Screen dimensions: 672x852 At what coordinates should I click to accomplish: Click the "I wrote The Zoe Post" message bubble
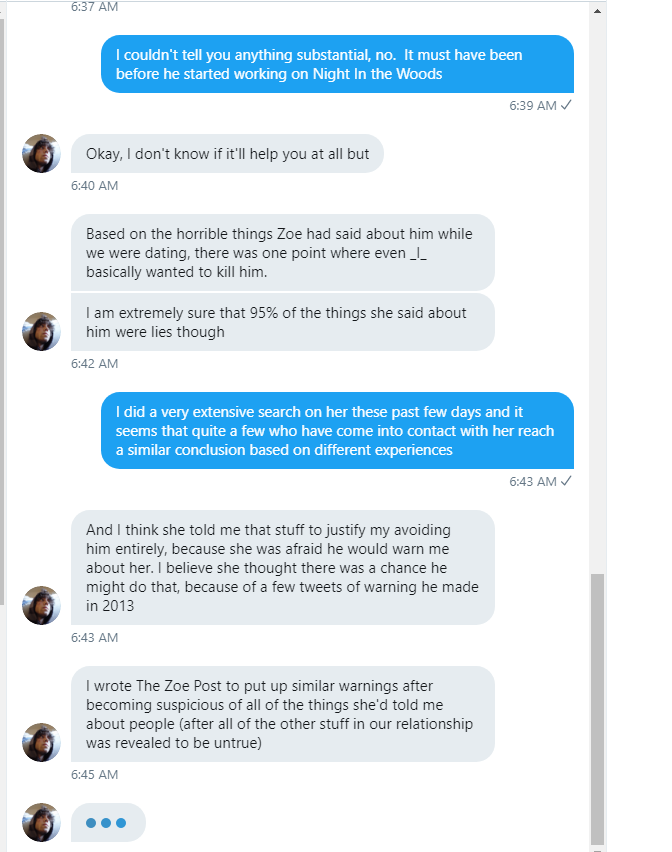click(x=282, y=714)
